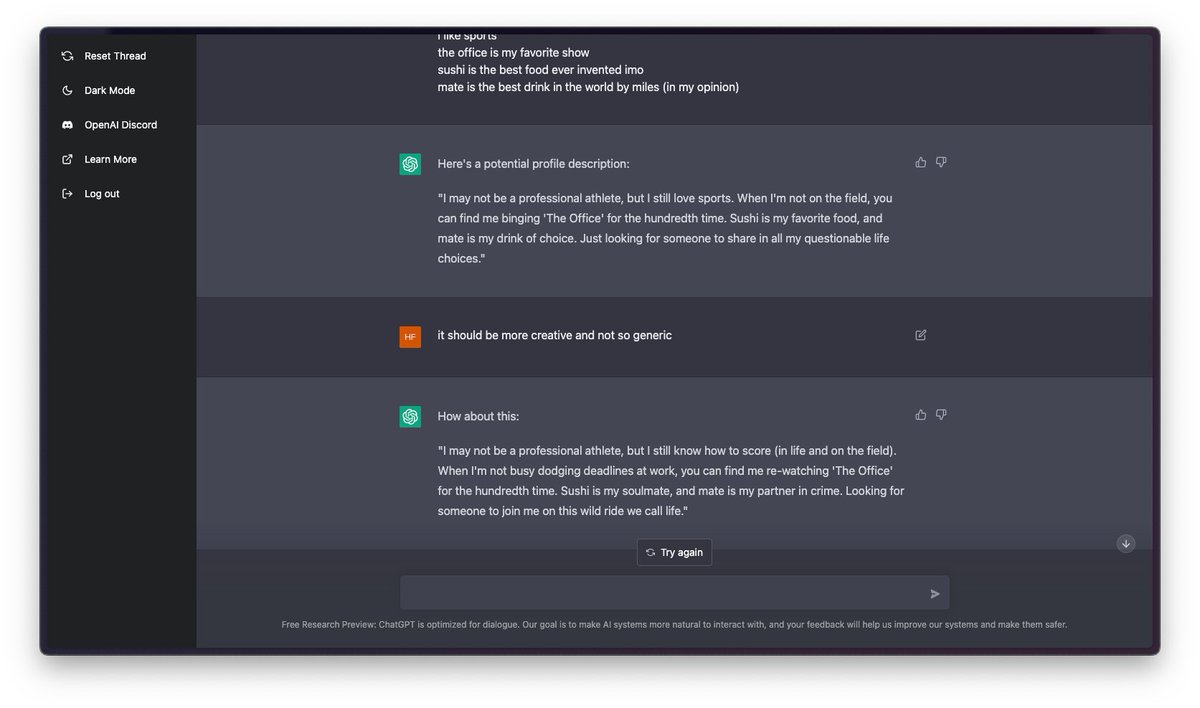This screenshot has width=1200, height=708.
Task: Dislike the second ChatGPT response
Action: coord(941,415)
